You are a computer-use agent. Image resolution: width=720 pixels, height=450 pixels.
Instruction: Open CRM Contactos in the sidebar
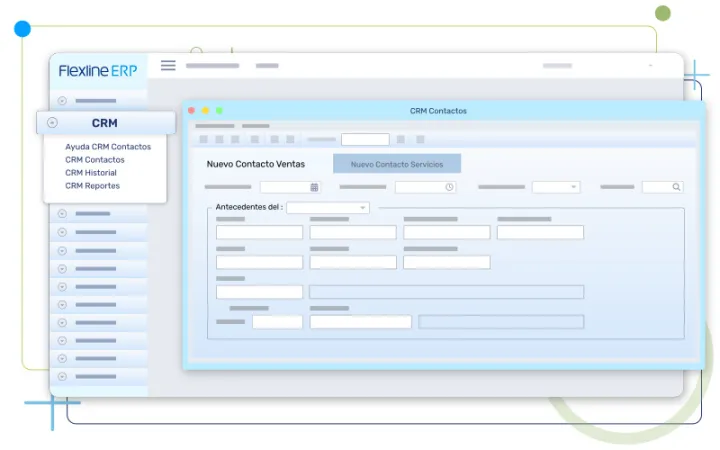95,160
